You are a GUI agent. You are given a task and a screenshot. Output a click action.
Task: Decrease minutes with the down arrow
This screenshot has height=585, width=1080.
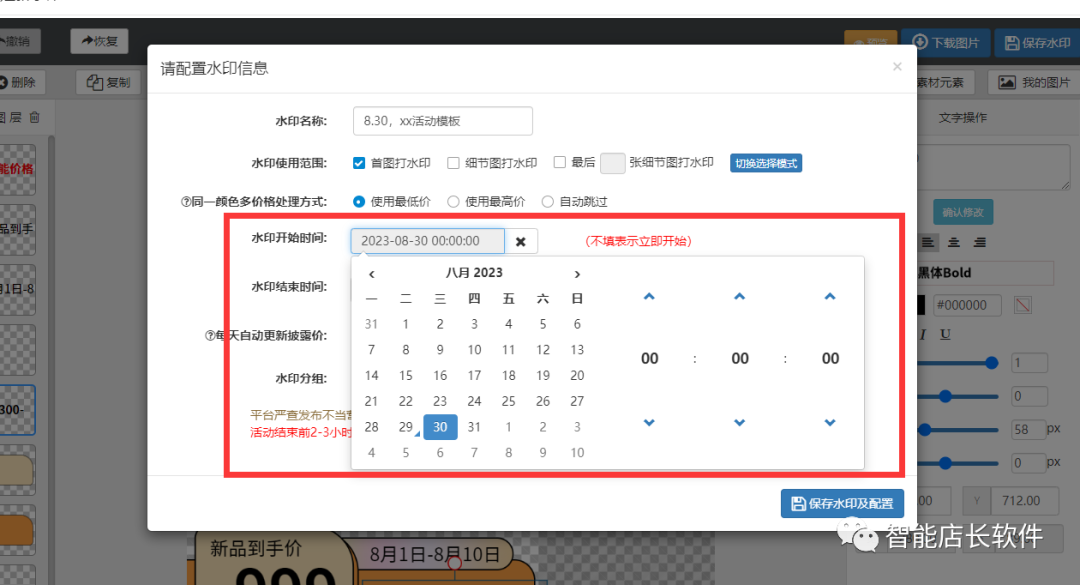click(x=739, y=423)
